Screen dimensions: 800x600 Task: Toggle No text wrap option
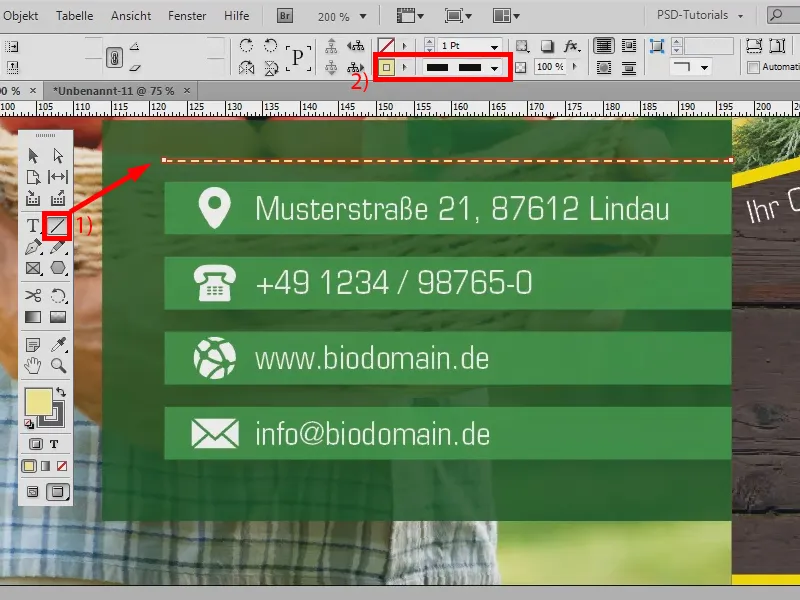[604, 46]
